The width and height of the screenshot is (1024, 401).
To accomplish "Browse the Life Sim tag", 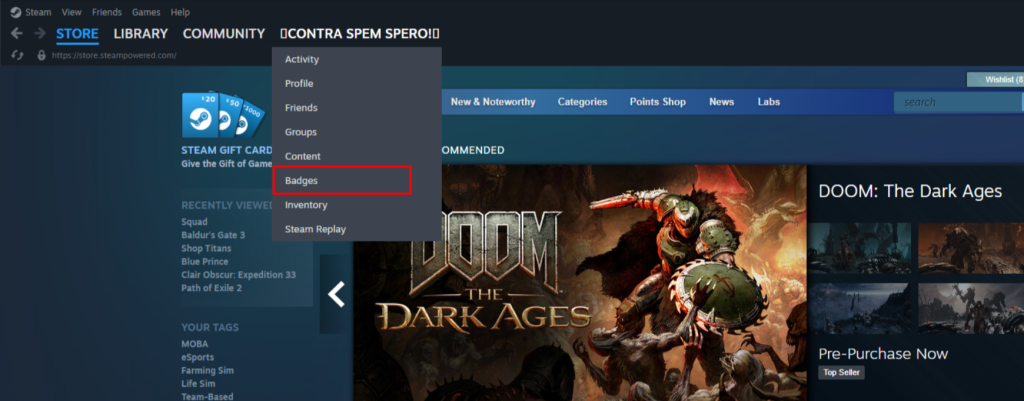I will pos(199,384).
